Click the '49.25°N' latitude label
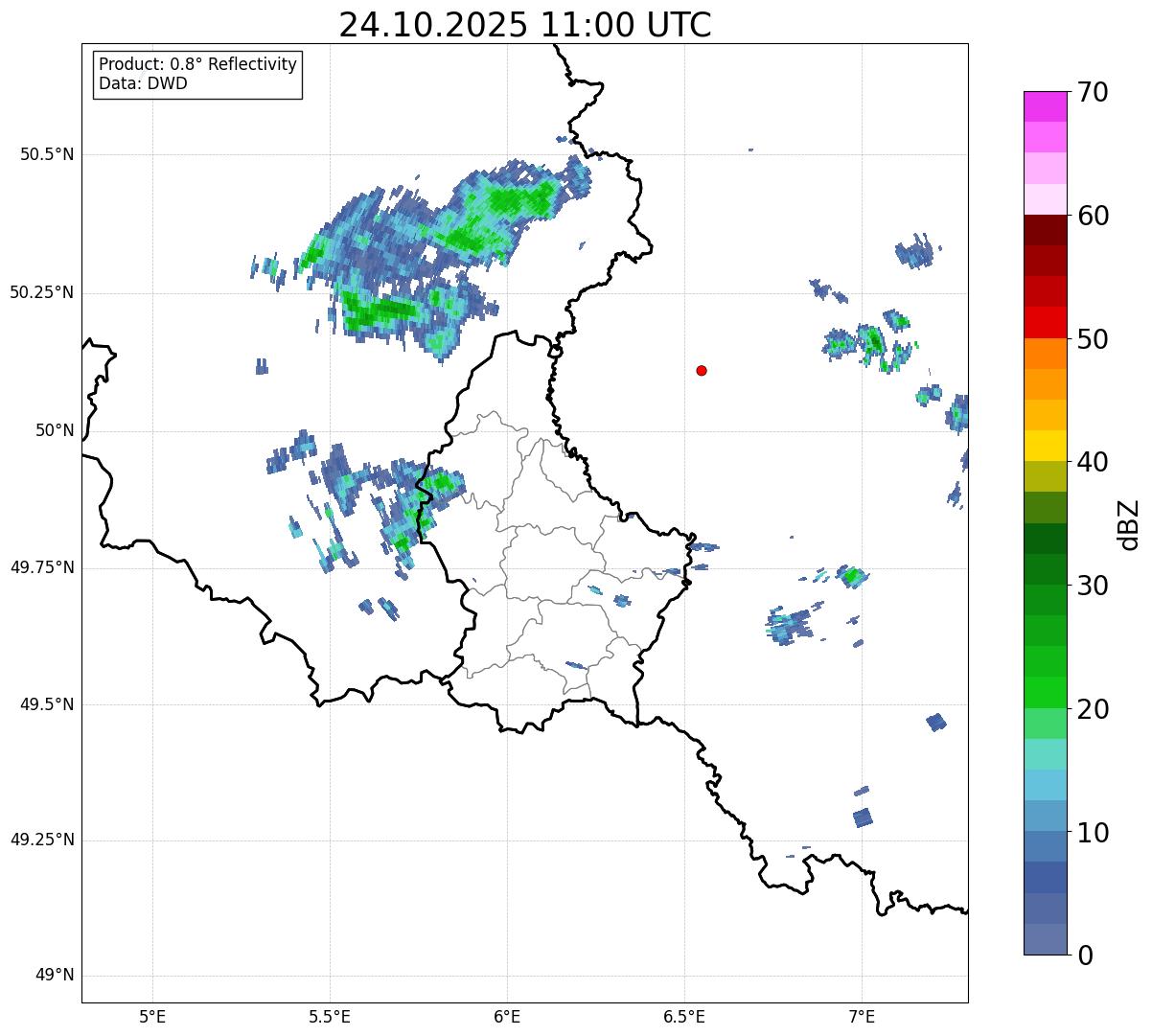This screenshot has width=1152, height=1036. (x=42, y=840)
